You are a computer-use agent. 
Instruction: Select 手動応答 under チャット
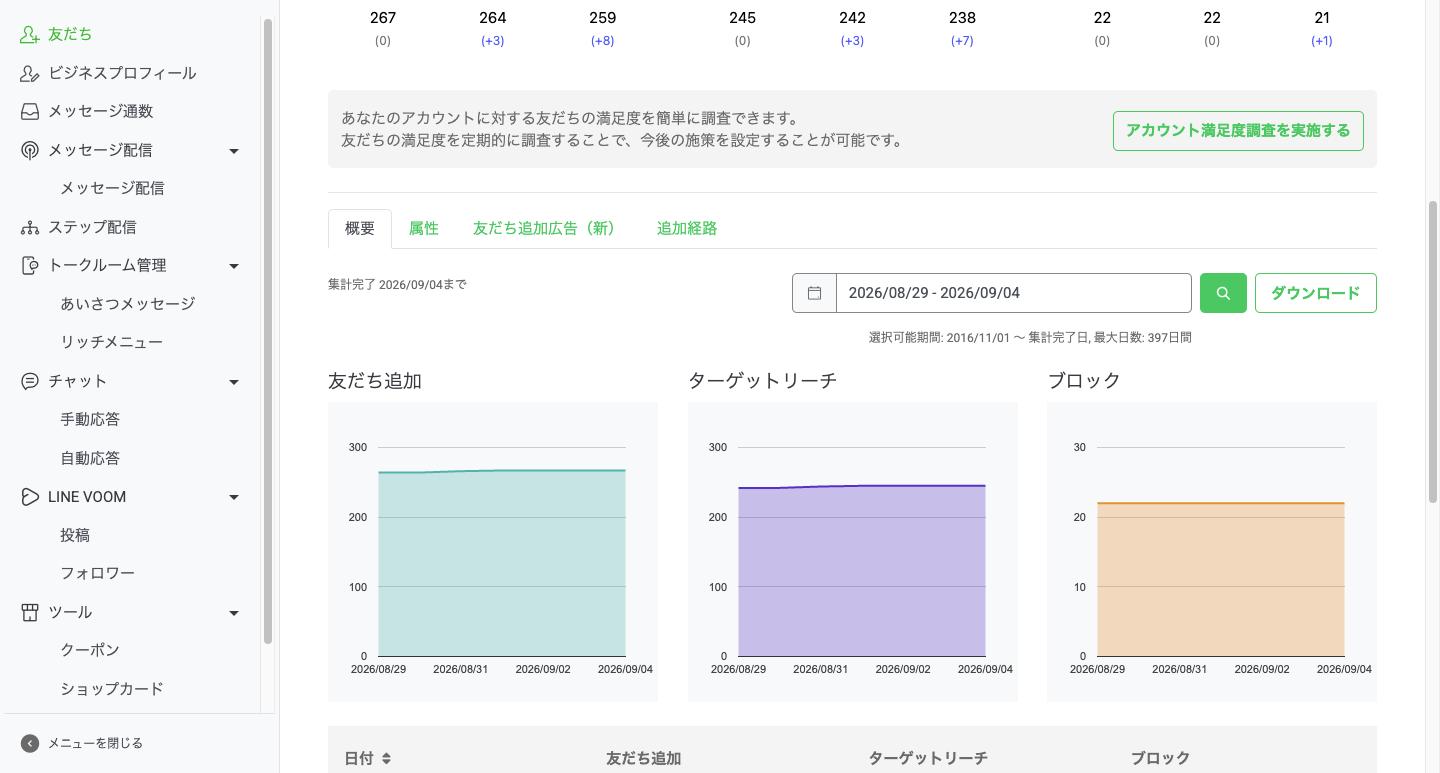pyautogui.click(x=90, y=419)
